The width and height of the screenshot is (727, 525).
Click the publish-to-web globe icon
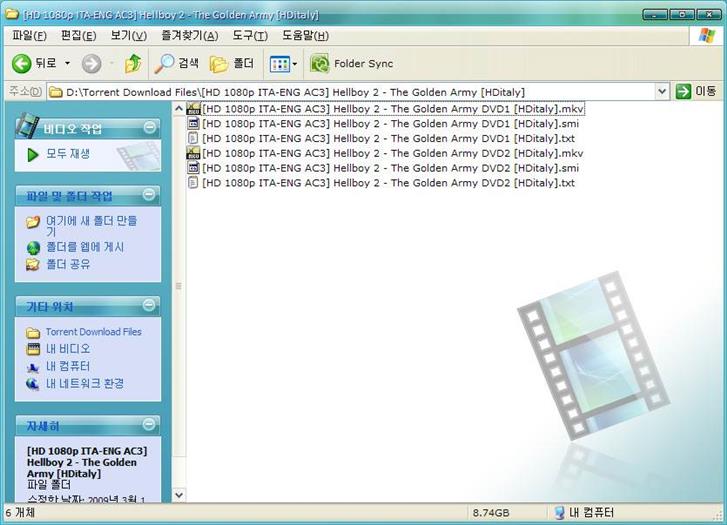[x=33, y=248]
